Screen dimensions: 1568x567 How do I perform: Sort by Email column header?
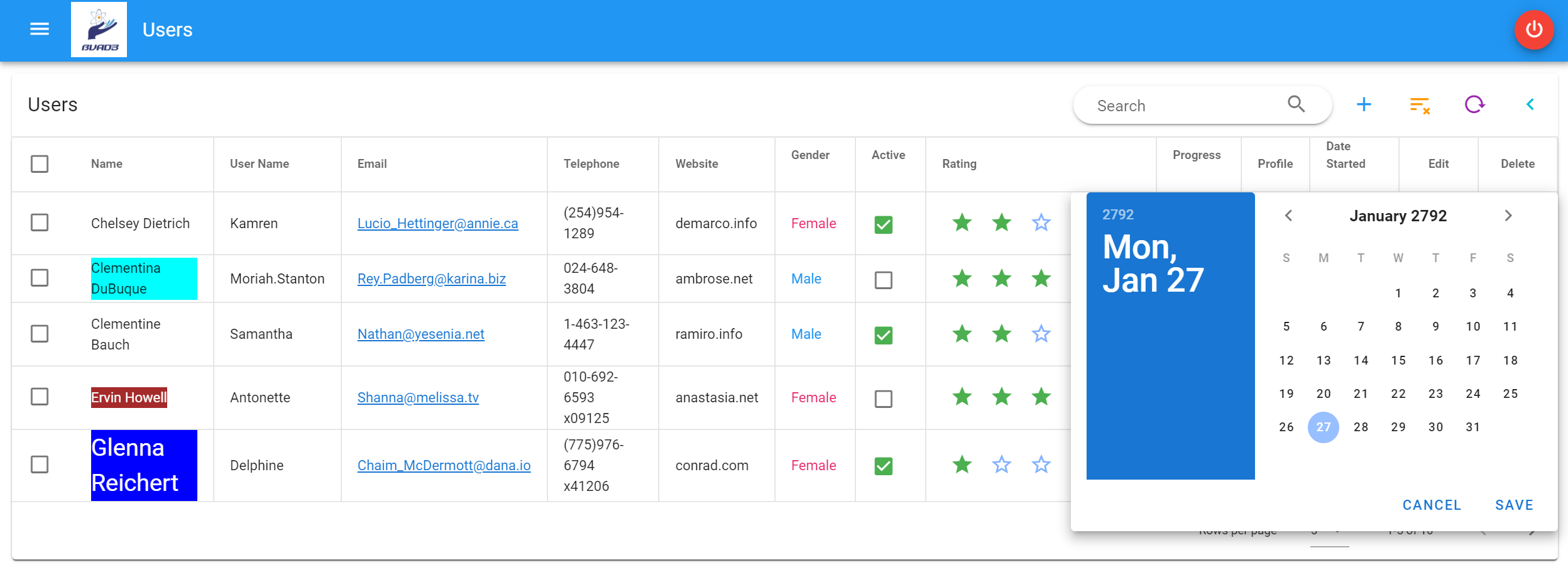click(372, 164)
